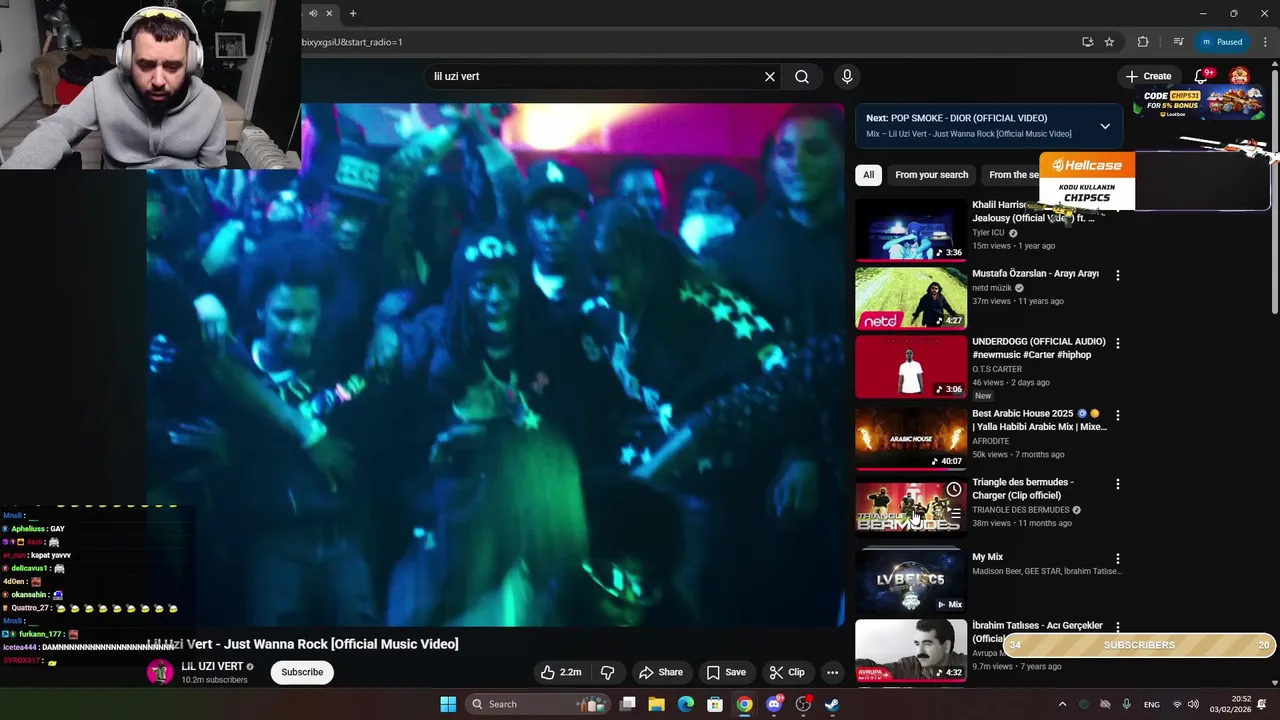The width and height of the screenshot is (1280, 720).
Task: Open the Windows Start menu
Action: [x=448, y=704]
